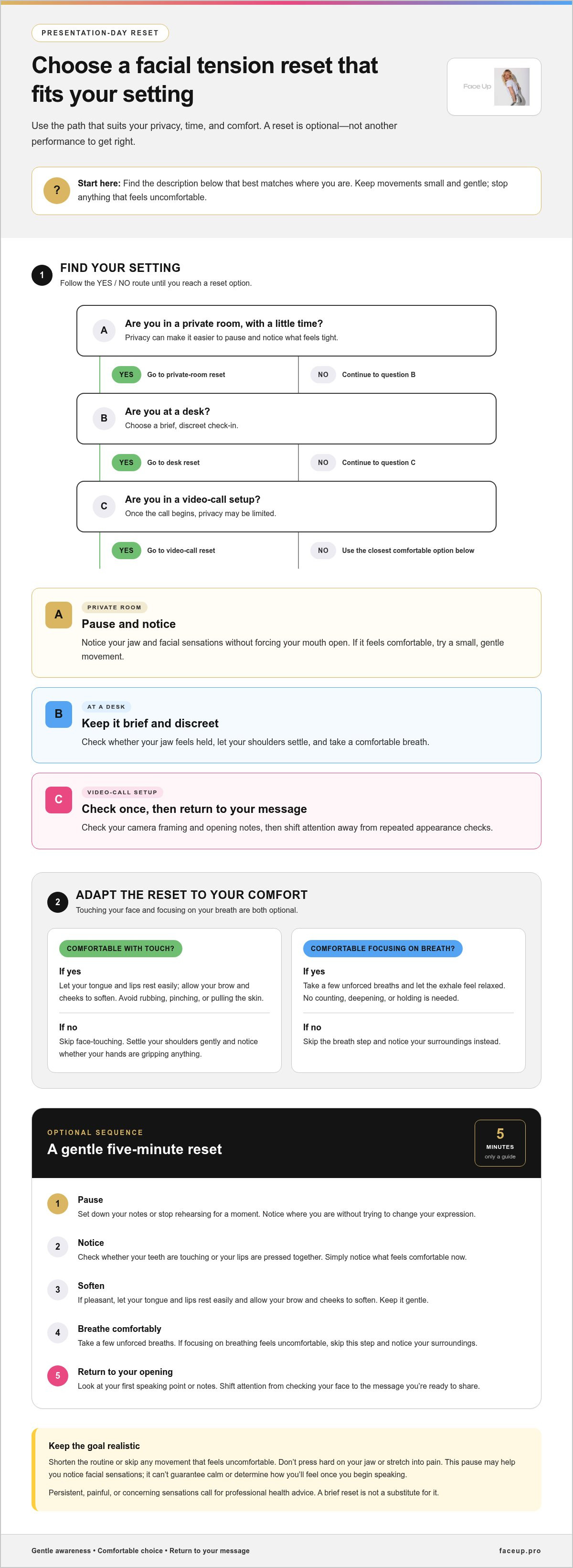Click the blue B desk icon
The width and height of the screenshot is (573, 1568).
(x=58, y=714)
